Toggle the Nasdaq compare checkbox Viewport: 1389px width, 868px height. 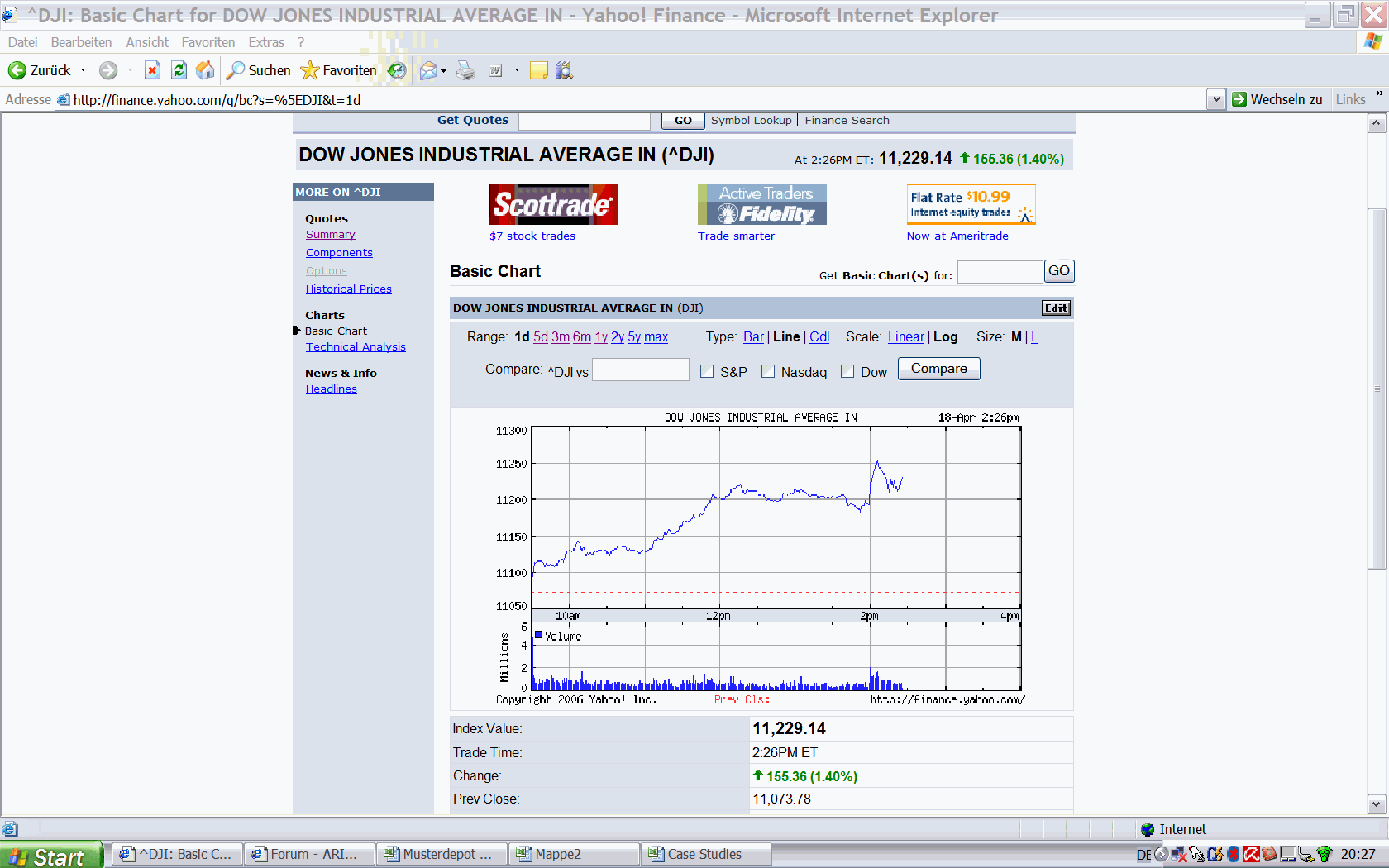tap(768, 372)
